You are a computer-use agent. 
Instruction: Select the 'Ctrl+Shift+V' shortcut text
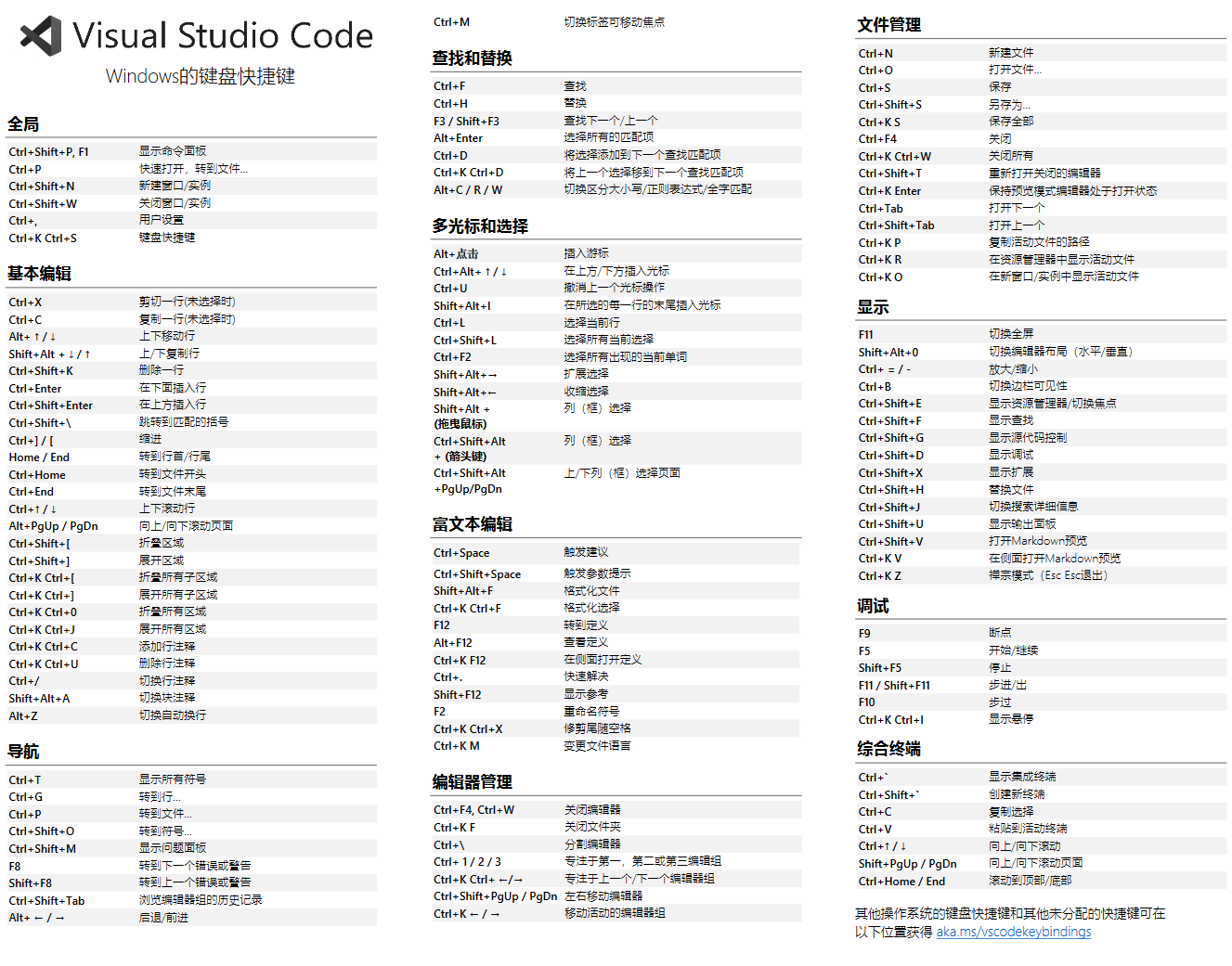[890, 542]
